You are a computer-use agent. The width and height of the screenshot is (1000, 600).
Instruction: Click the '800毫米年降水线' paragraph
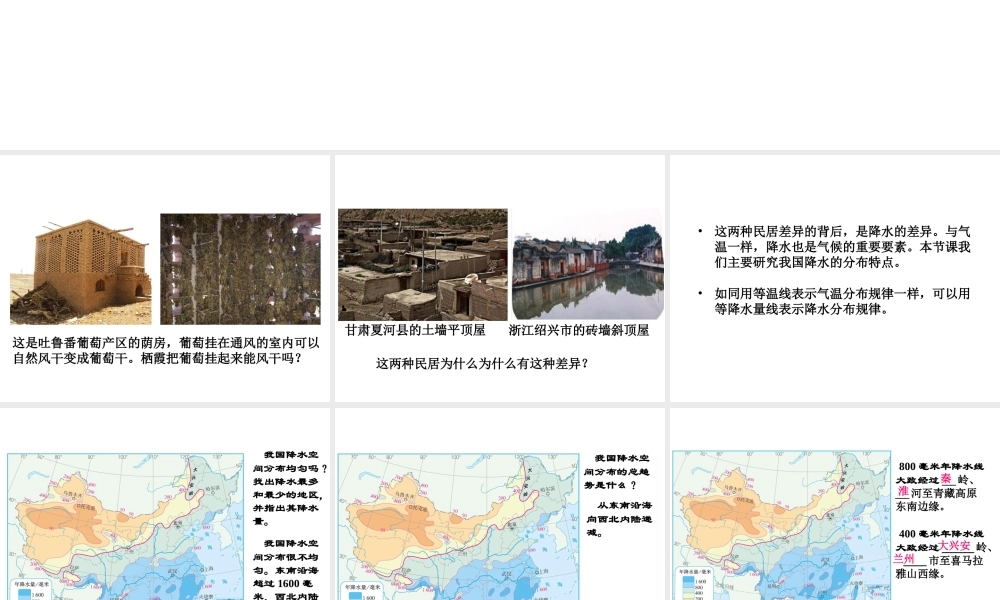(x=939, y=487)
